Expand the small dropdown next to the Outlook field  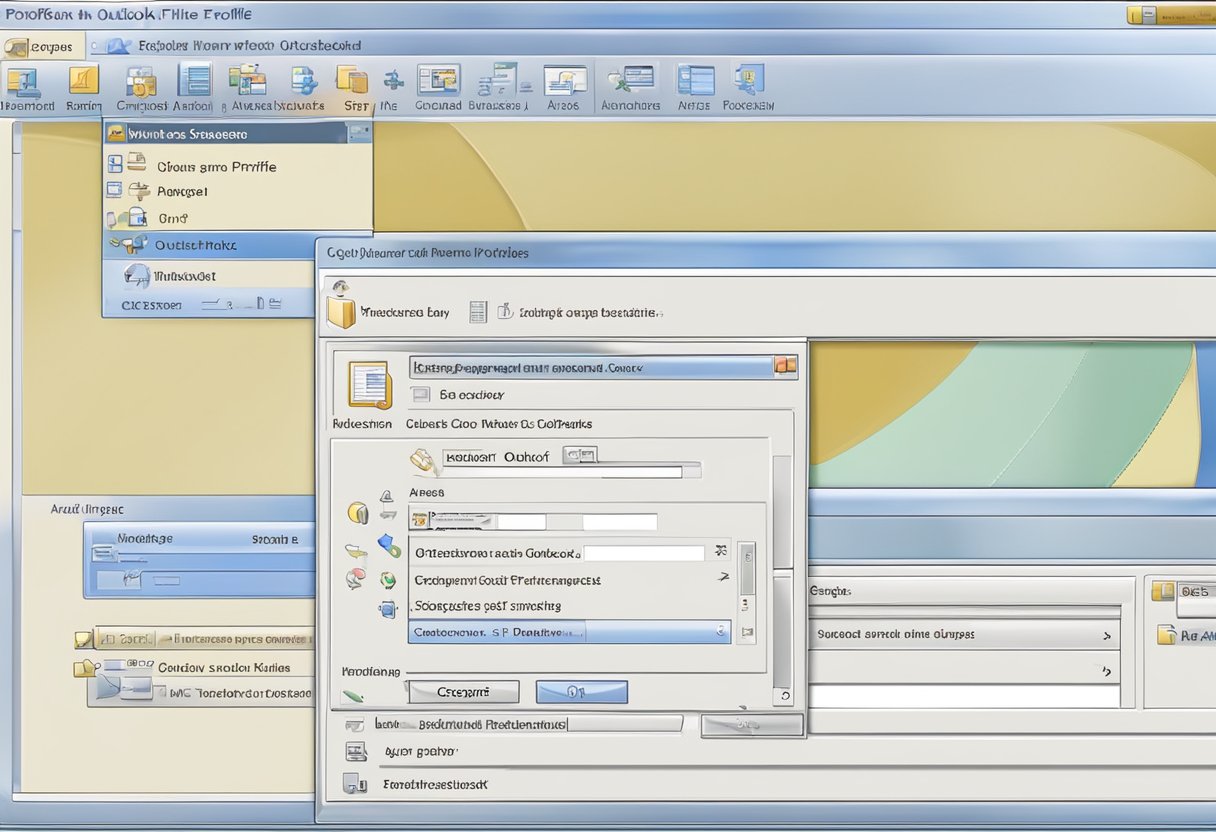point(580,455)
